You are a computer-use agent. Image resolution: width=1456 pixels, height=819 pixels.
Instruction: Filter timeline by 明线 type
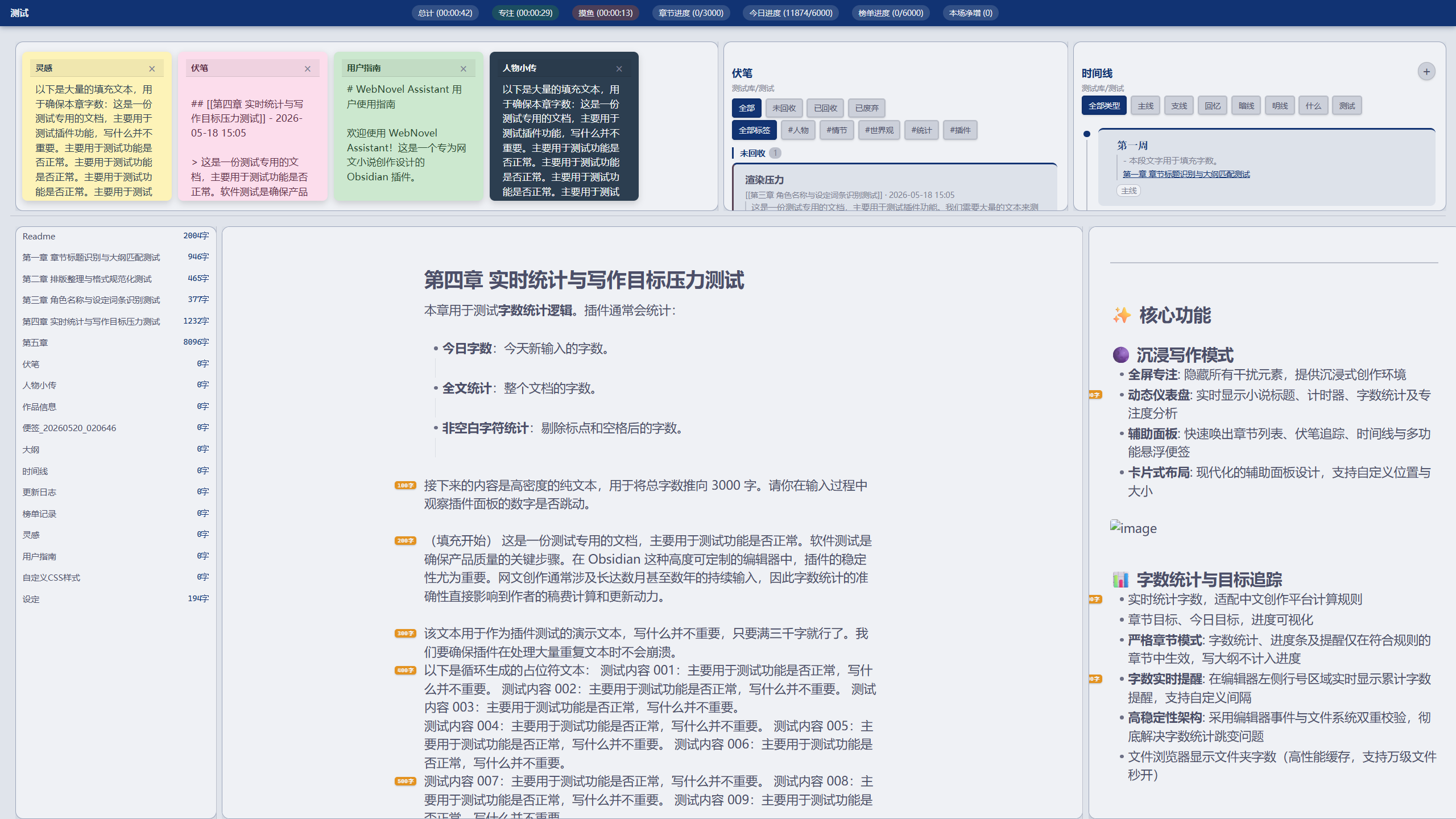point(1280,106)
